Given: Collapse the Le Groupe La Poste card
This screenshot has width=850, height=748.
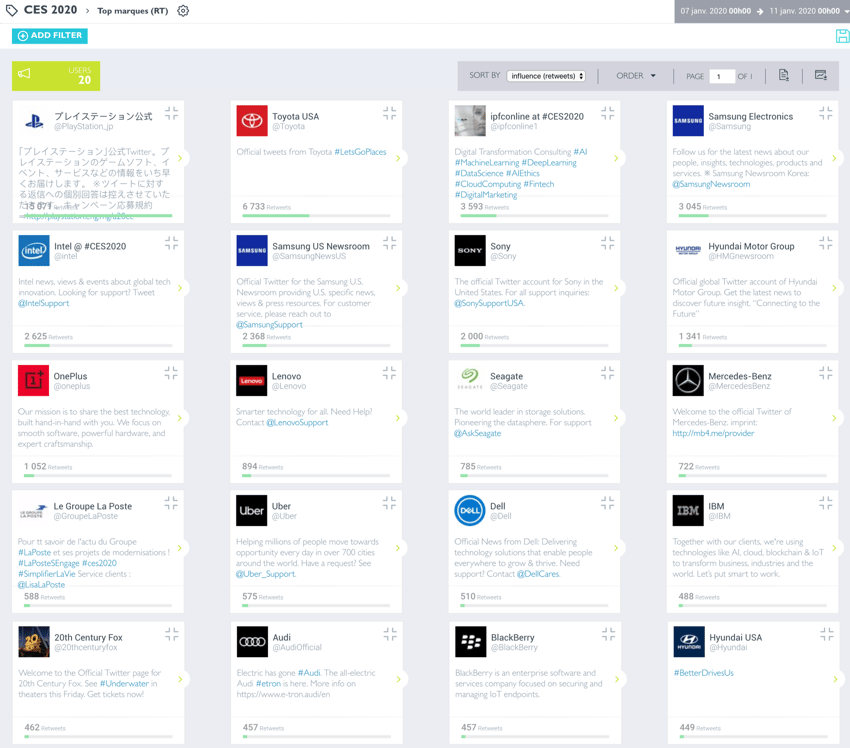Looking at the screenshot, I should [x=171, y=503].
